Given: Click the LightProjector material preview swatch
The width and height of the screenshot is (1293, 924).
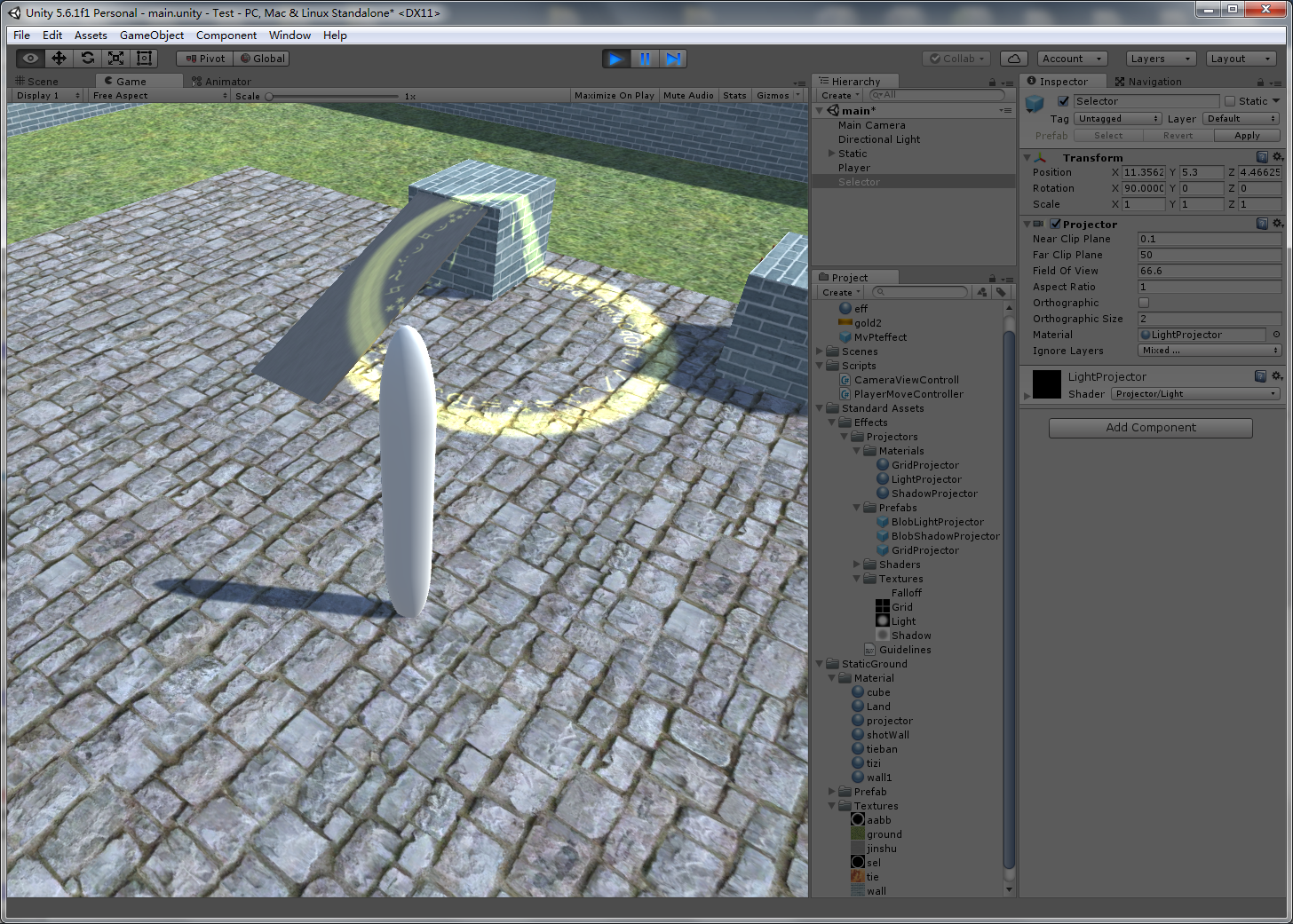Looking at the screenshot, I should (x=1047, y=384).
